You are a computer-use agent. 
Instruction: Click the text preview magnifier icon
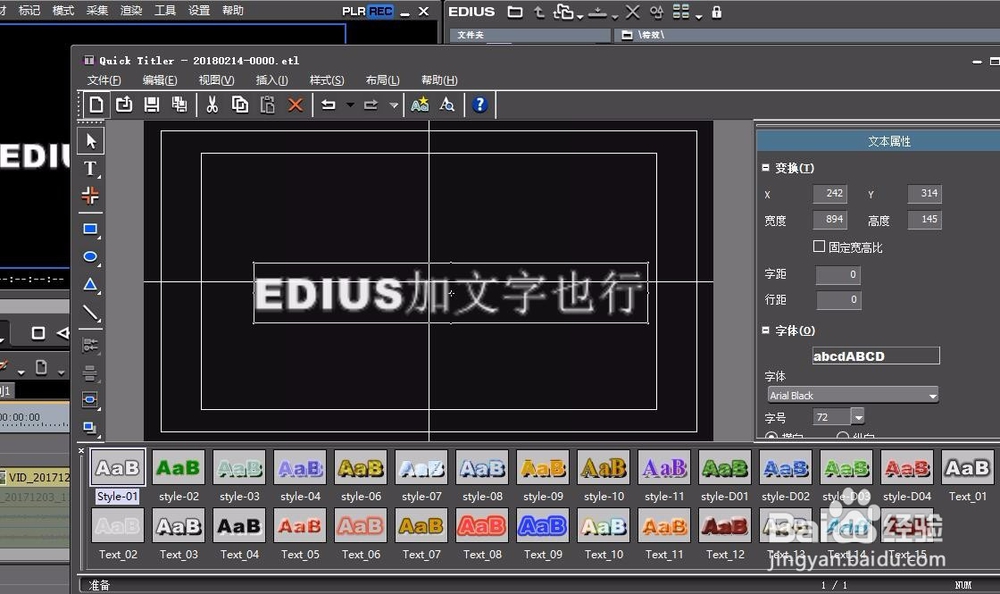447,105
